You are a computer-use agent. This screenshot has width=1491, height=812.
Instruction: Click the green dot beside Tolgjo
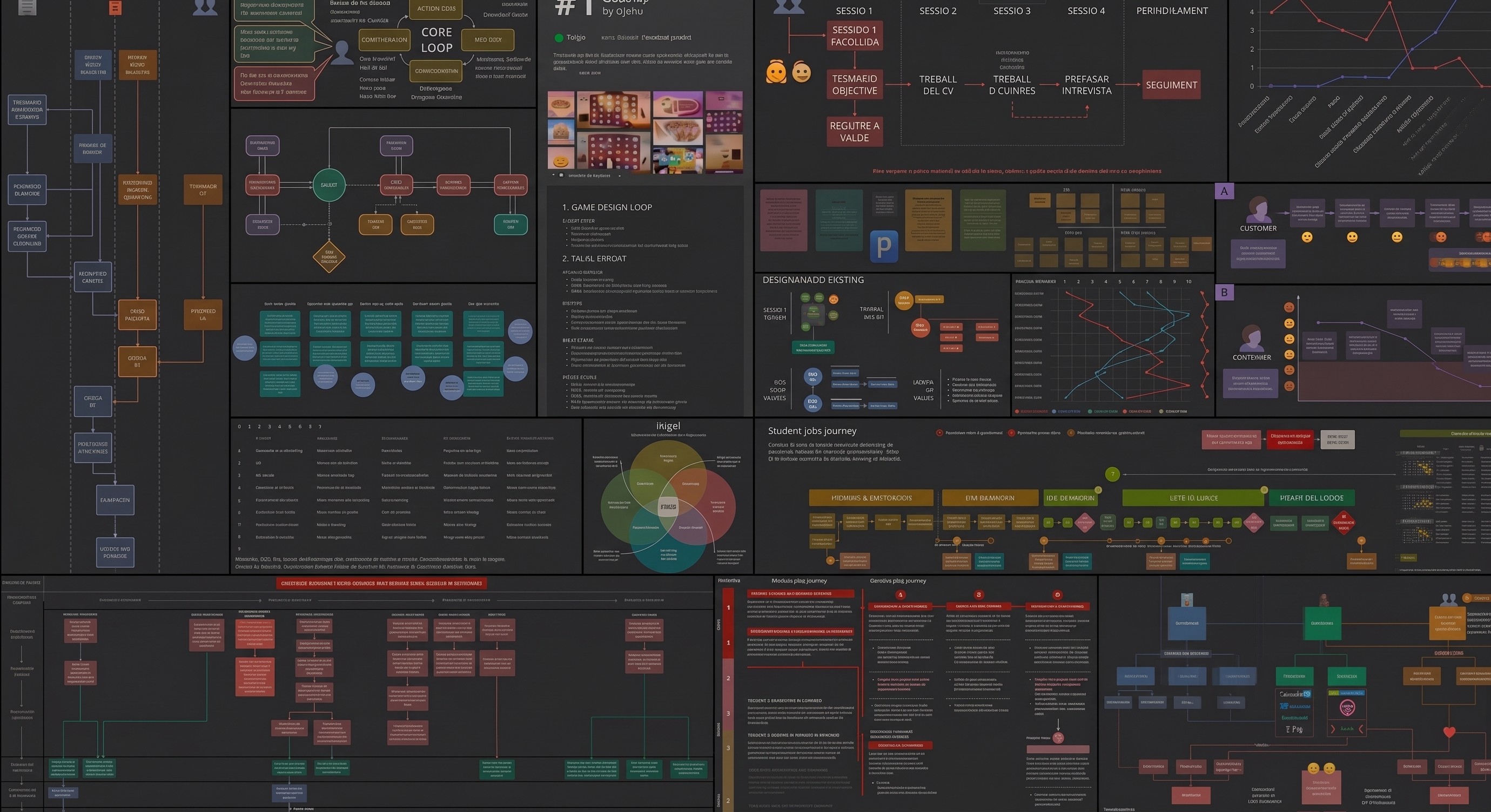point(559,38)
